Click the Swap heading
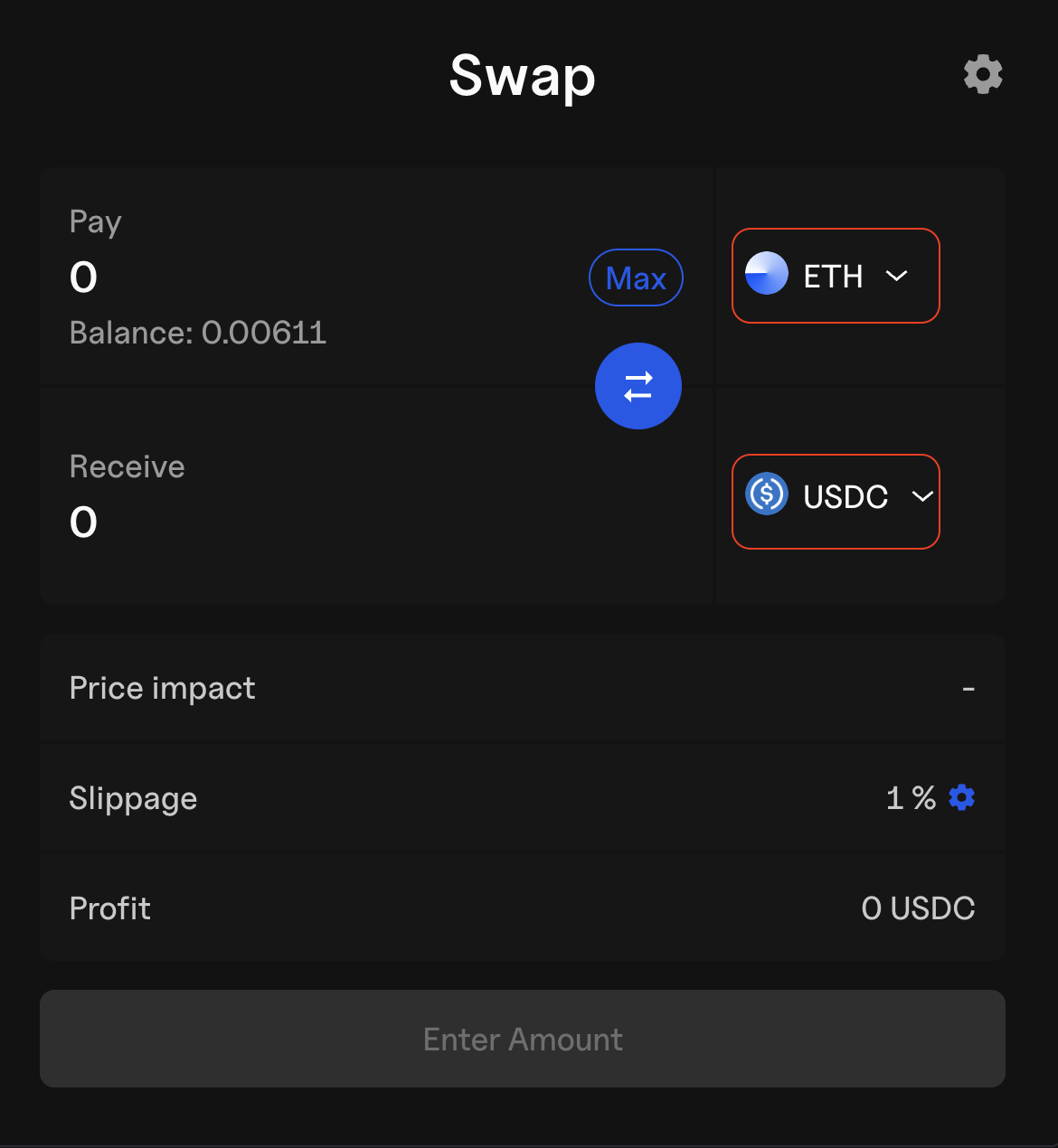The width and height of the screenshot is (1058, 1148). click(523, 76)
